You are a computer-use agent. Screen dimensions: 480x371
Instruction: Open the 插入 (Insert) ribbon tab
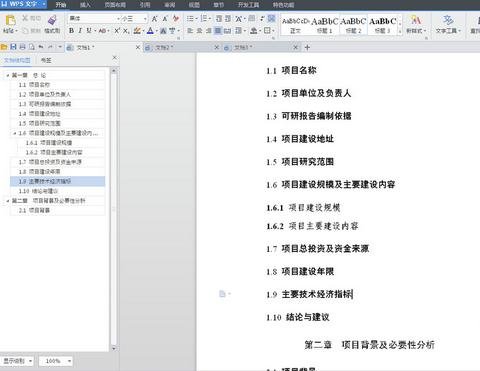pyautogui.click(x=85, y=5)
